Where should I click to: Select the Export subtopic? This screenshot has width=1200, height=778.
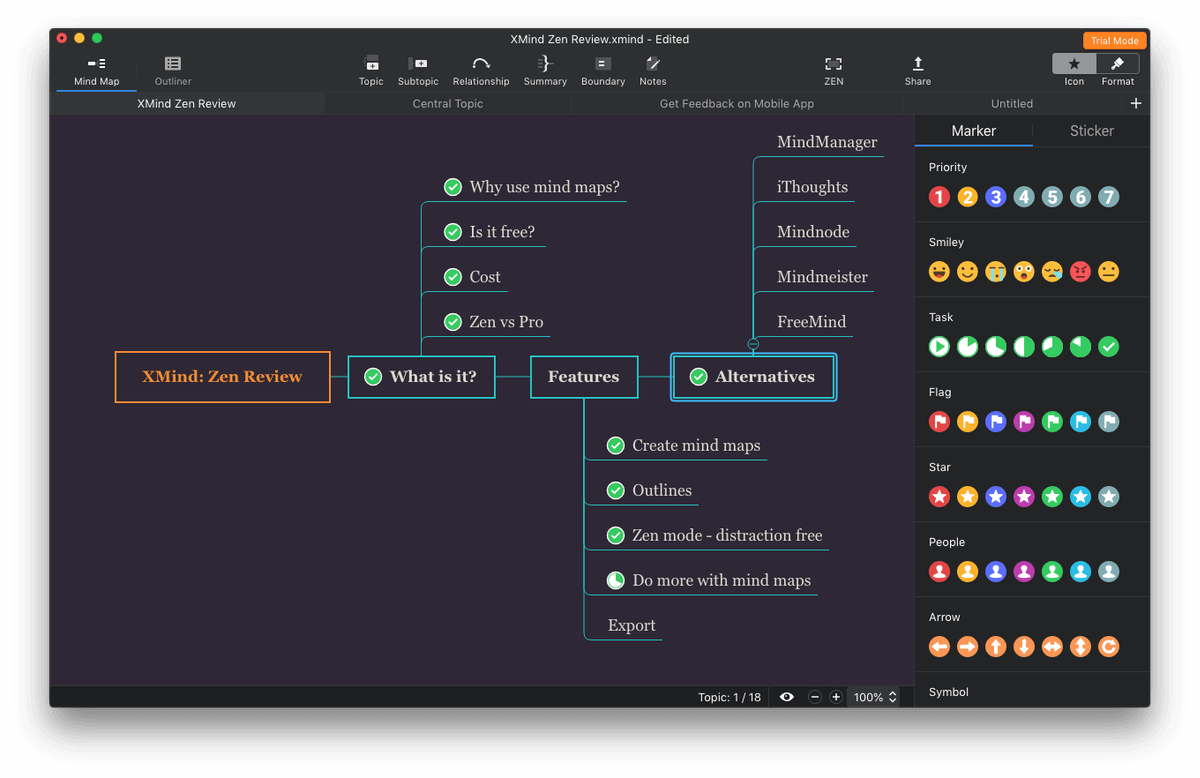[632, 626]
